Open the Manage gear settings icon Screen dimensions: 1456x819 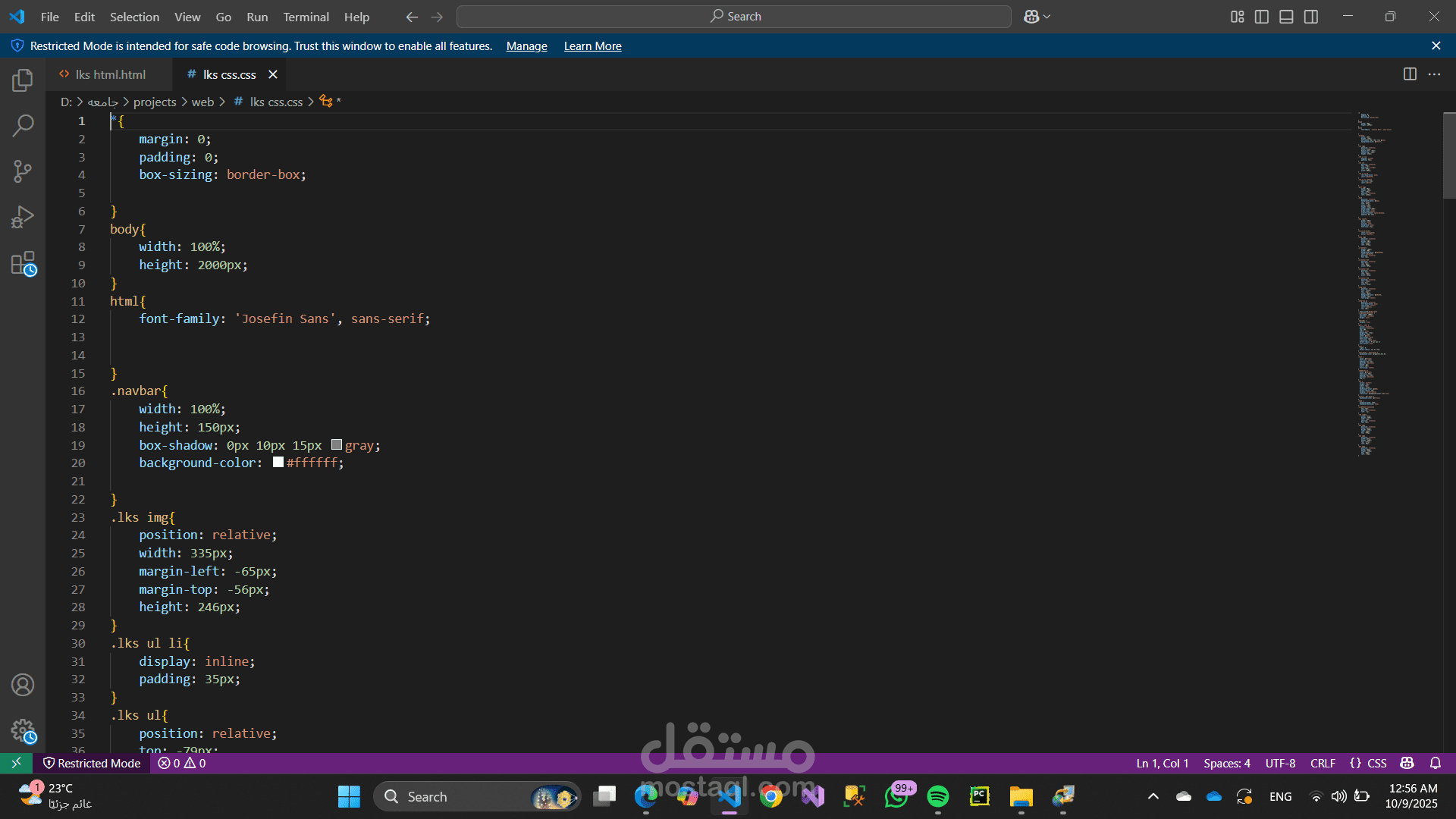[23, 730]
